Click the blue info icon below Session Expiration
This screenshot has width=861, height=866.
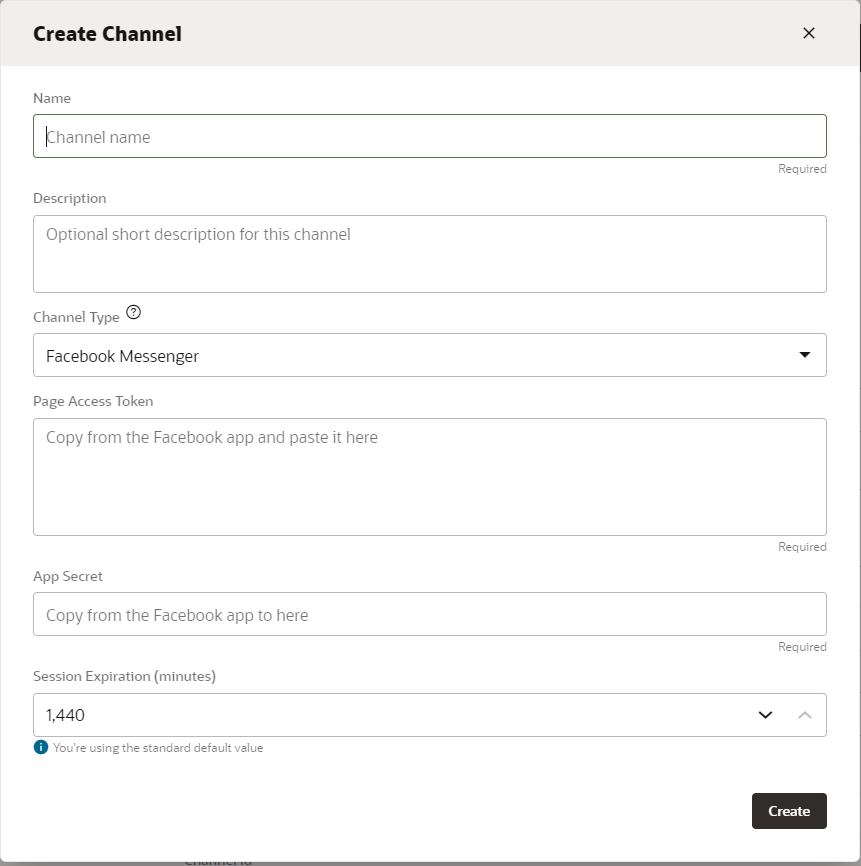[x=40, y=747]
